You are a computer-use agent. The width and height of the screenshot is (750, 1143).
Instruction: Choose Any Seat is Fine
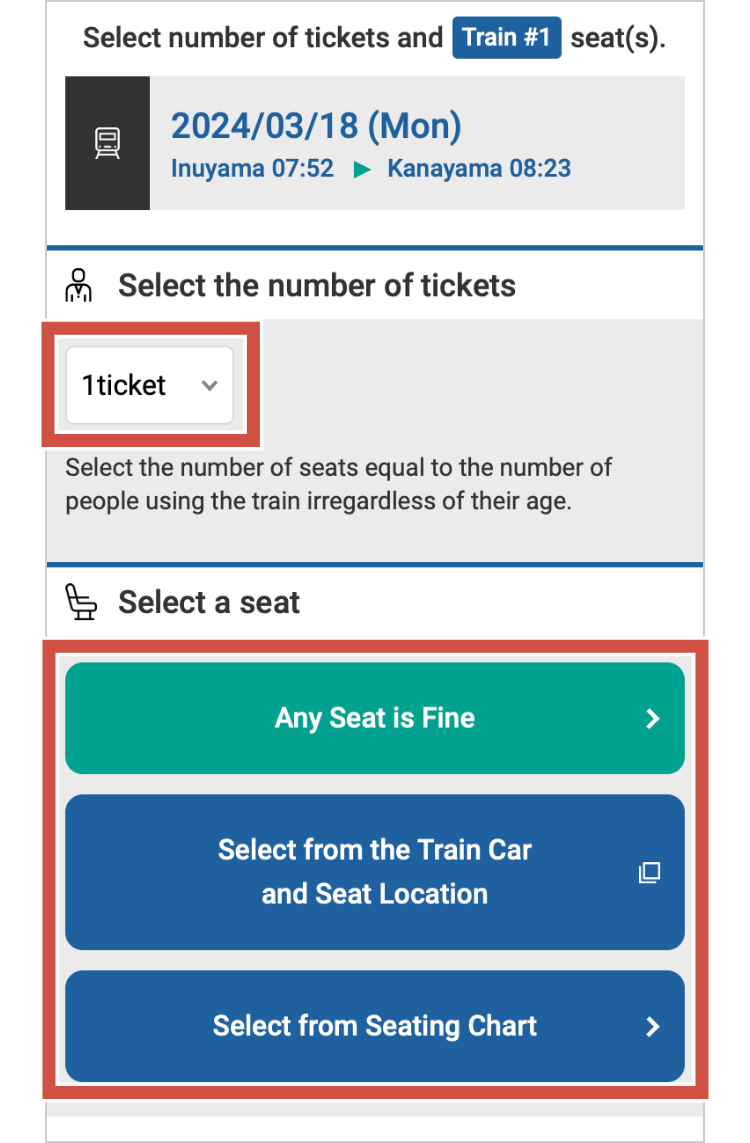374,718
